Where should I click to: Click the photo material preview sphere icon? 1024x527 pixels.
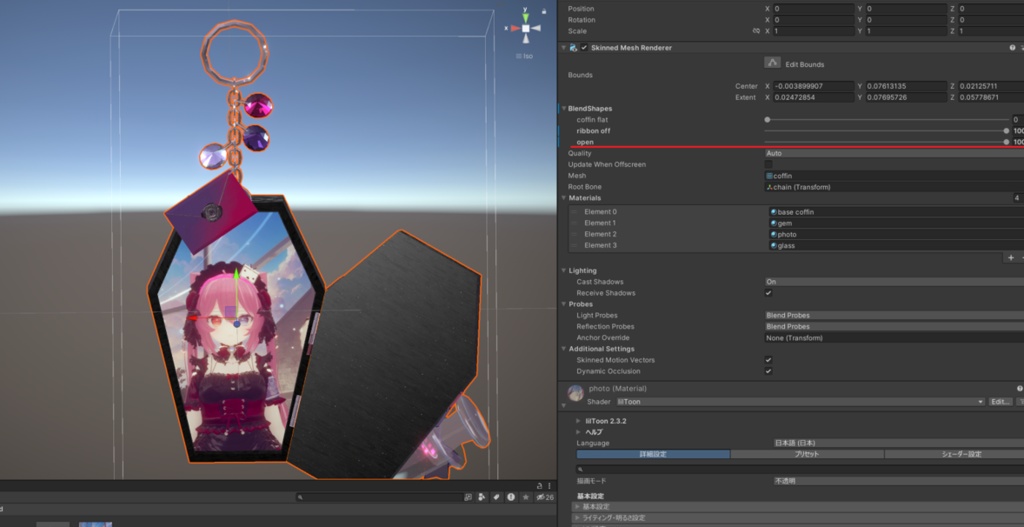coord(575,392)
